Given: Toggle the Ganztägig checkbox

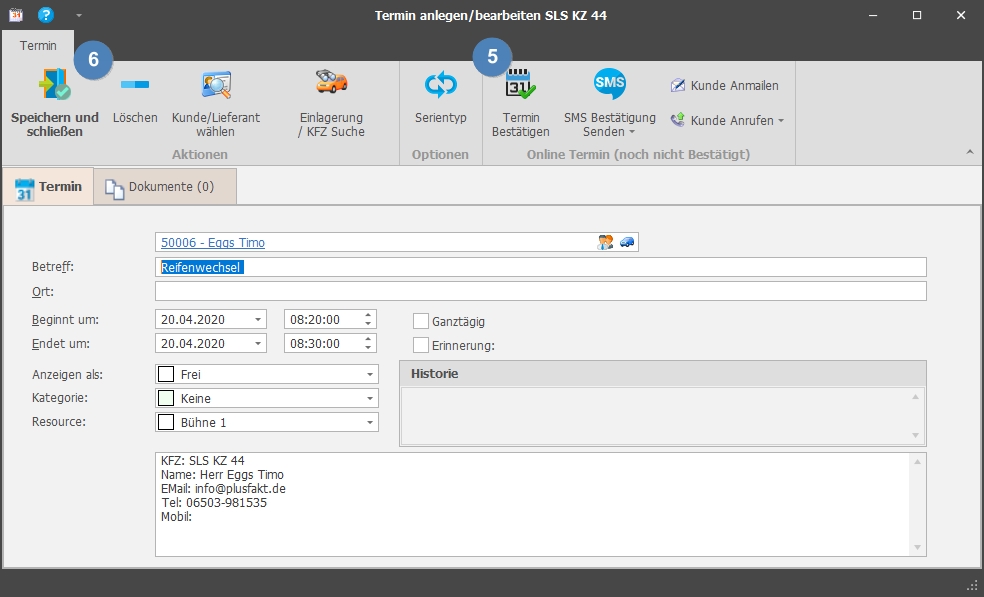Looking at the screenshot, I should pyautogui.click(x=420, y=321).
